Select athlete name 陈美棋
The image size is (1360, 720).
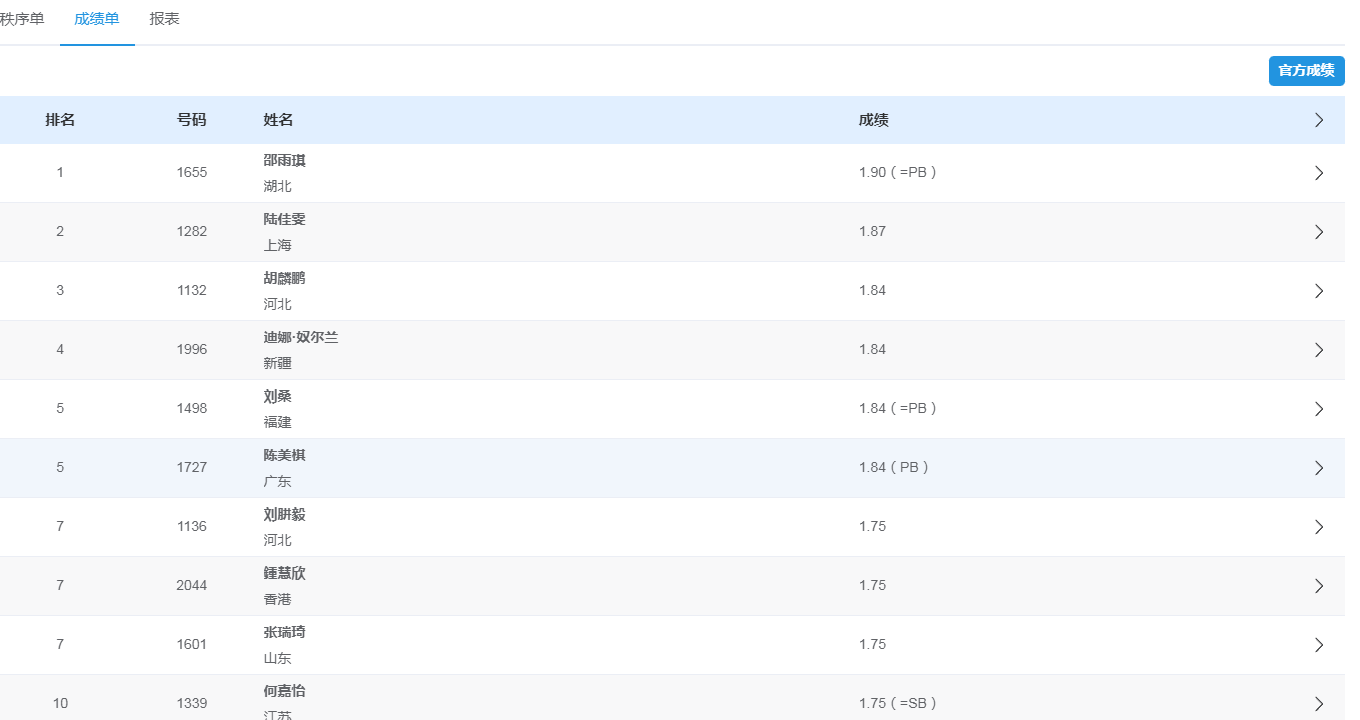(285, 456)
